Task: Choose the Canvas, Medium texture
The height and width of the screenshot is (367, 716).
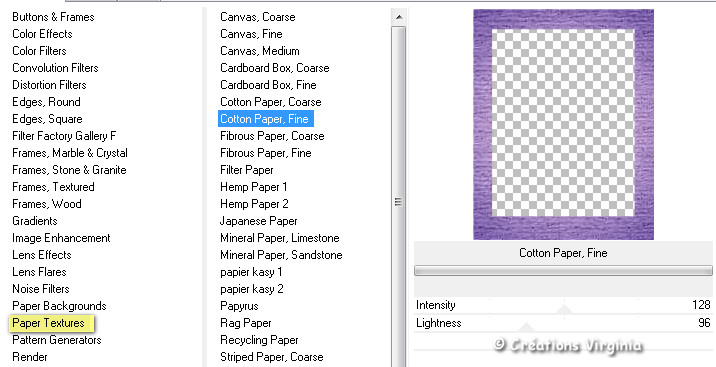Action: [260, 51]
